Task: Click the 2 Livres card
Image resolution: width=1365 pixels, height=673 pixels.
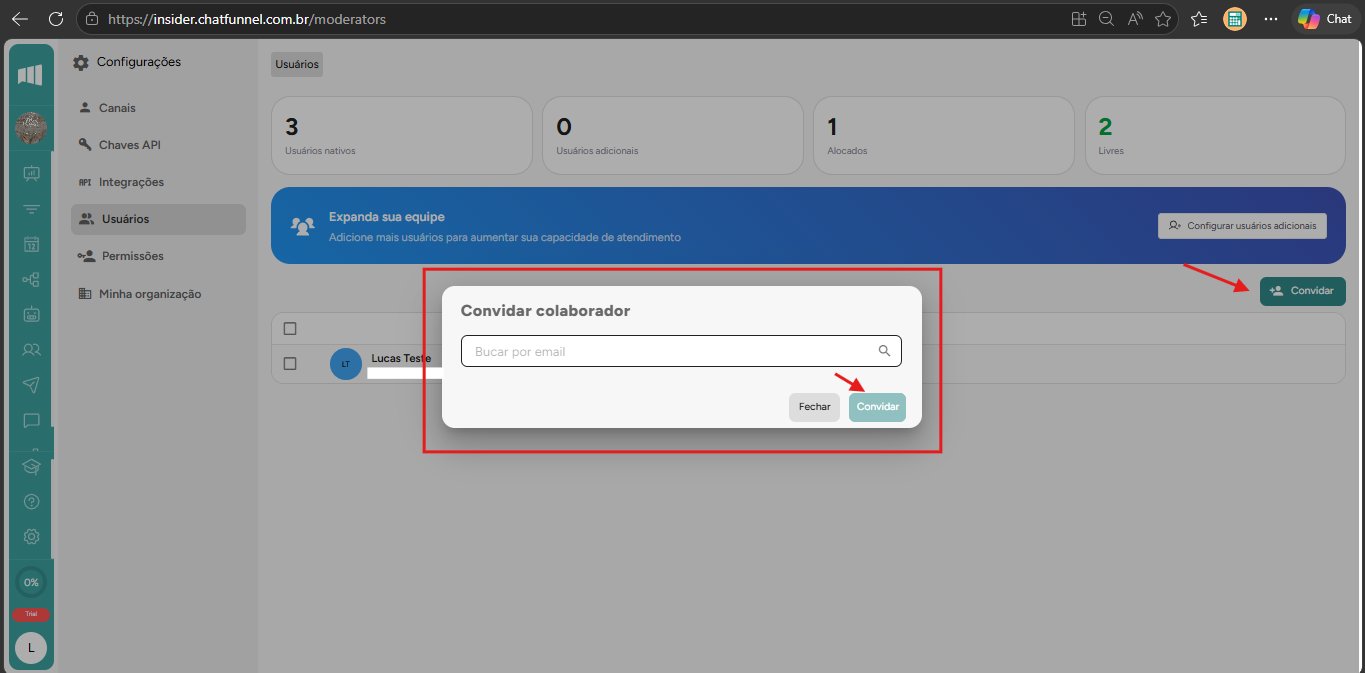Action: (x=1215, y=137)
